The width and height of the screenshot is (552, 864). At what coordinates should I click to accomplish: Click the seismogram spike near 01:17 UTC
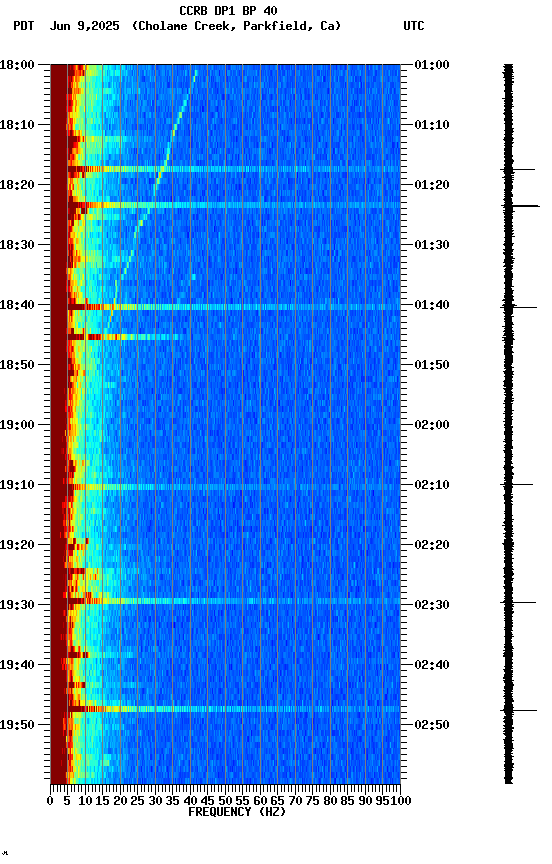click(x=518, y=169)
